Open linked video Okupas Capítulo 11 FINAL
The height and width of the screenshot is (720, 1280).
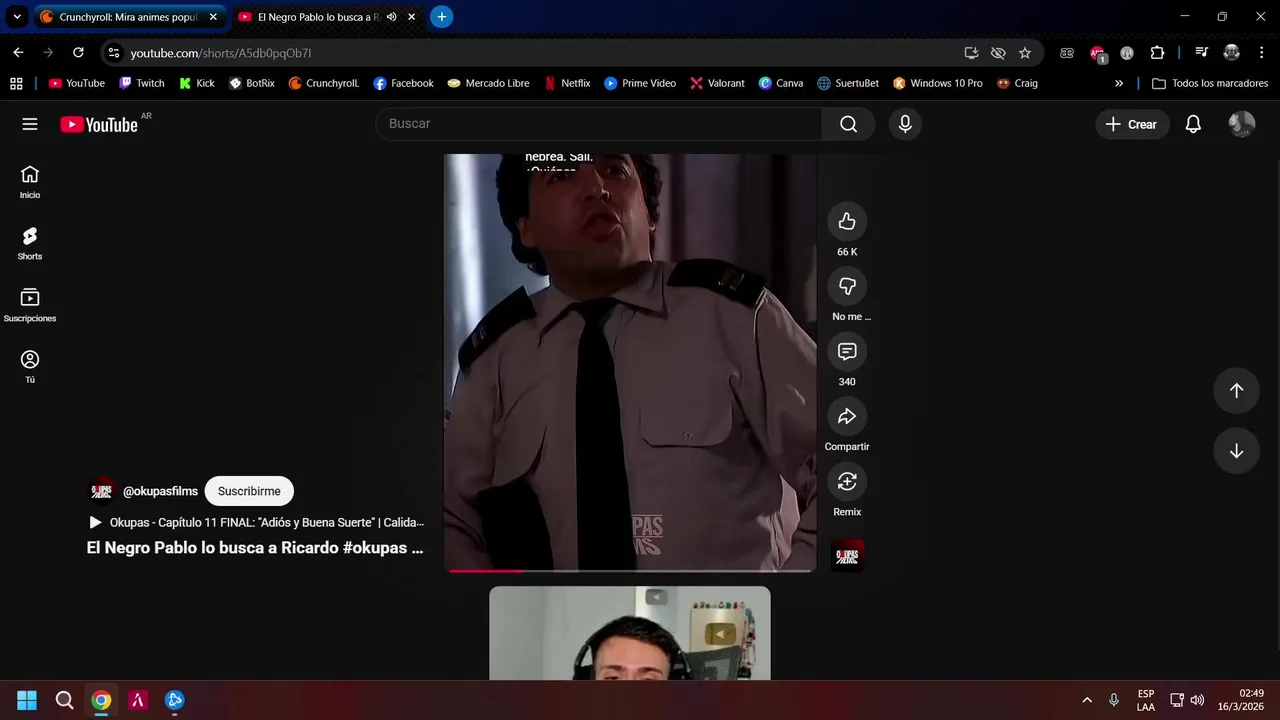coord(257,522)
